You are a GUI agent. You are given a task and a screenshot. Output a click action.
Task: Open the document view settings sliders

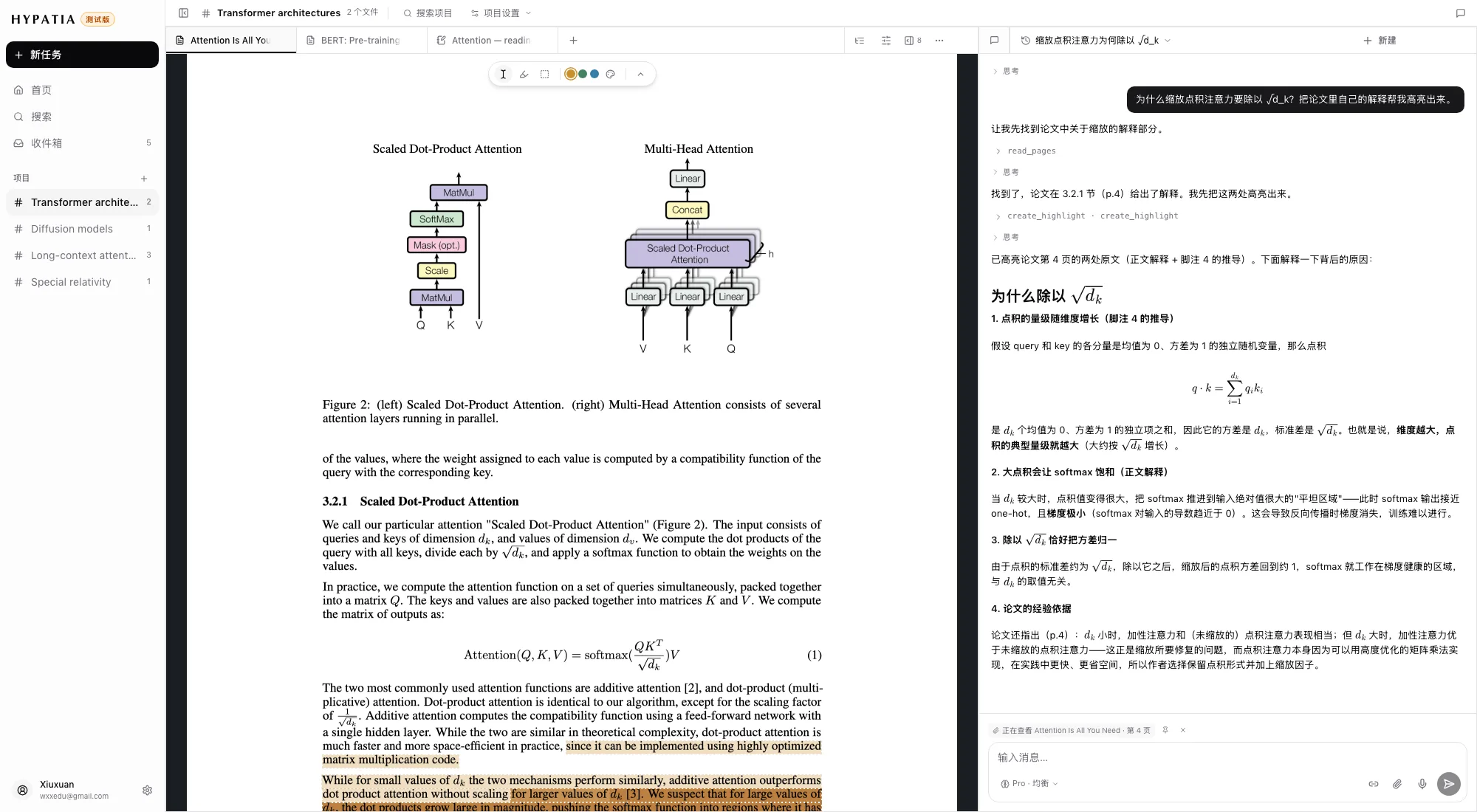pos(886,41)
